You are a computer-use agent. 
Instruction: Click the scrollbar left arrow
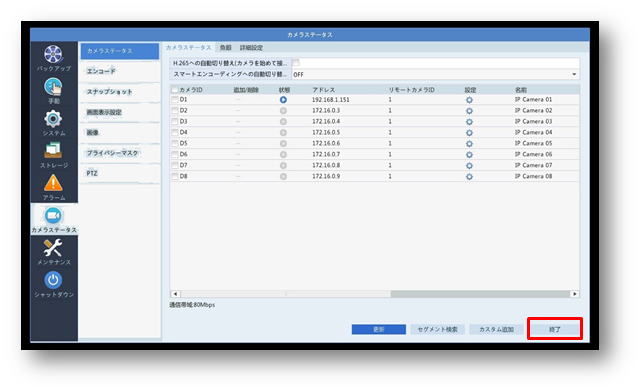[x=175, y=293]
